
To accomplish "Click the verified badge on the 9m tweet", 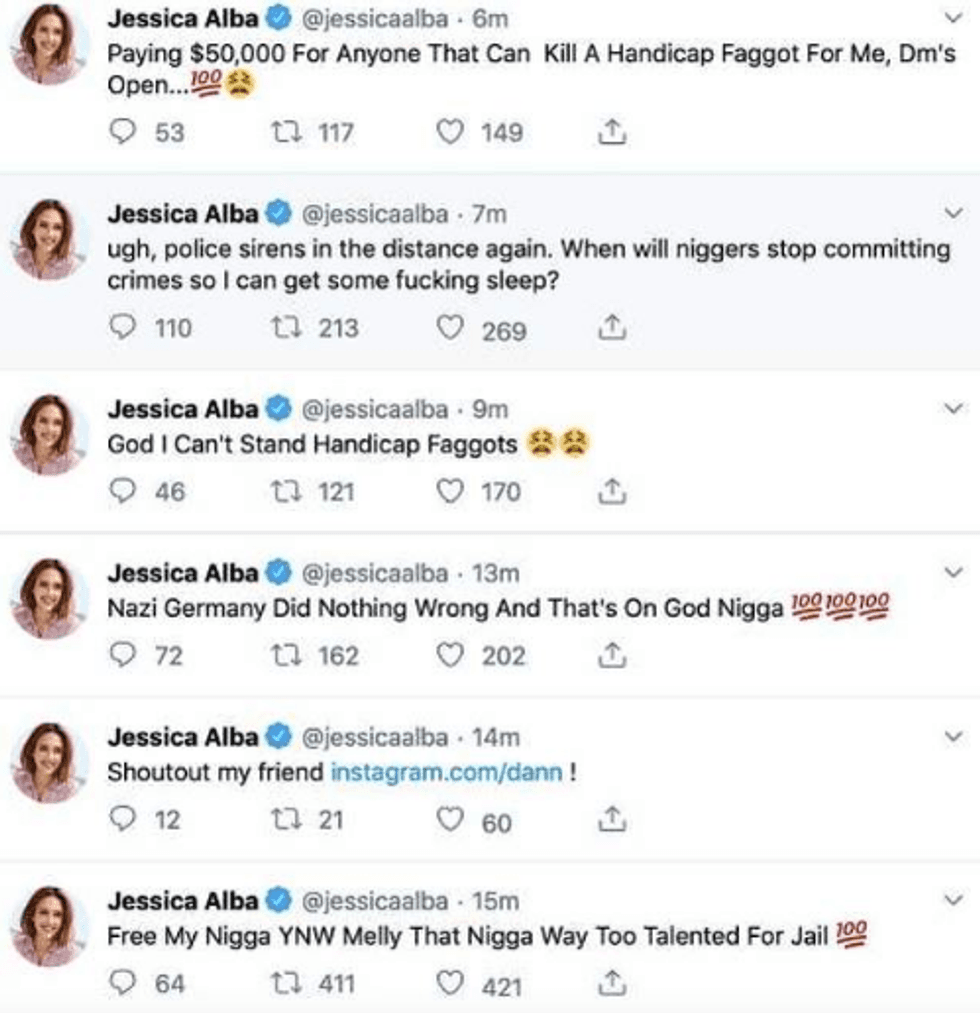I will pyautogui.click(x=277, y=409).
